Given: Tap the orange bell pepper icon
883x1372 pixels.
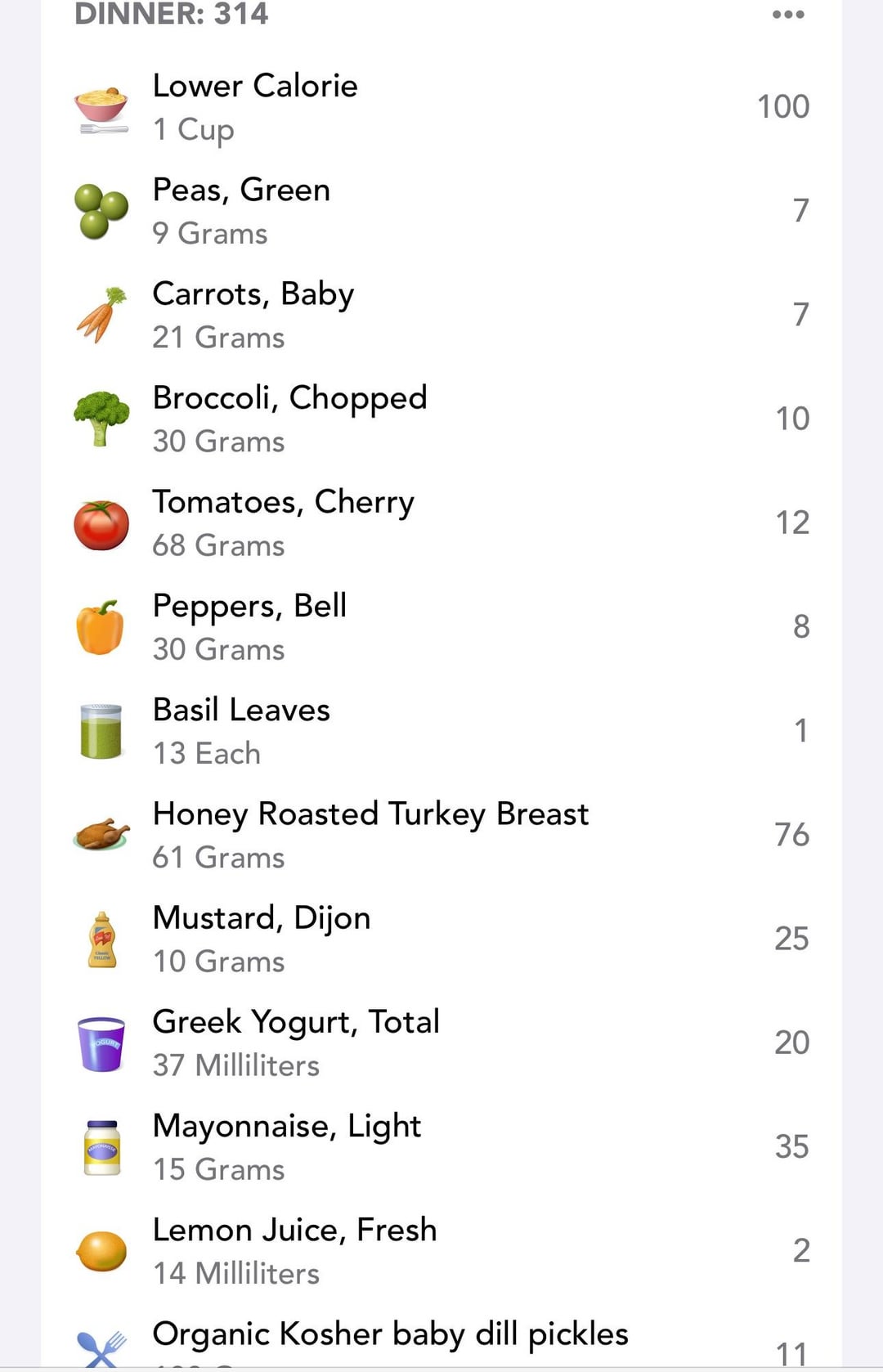Looking at the screenshot, I should point(101,628).
